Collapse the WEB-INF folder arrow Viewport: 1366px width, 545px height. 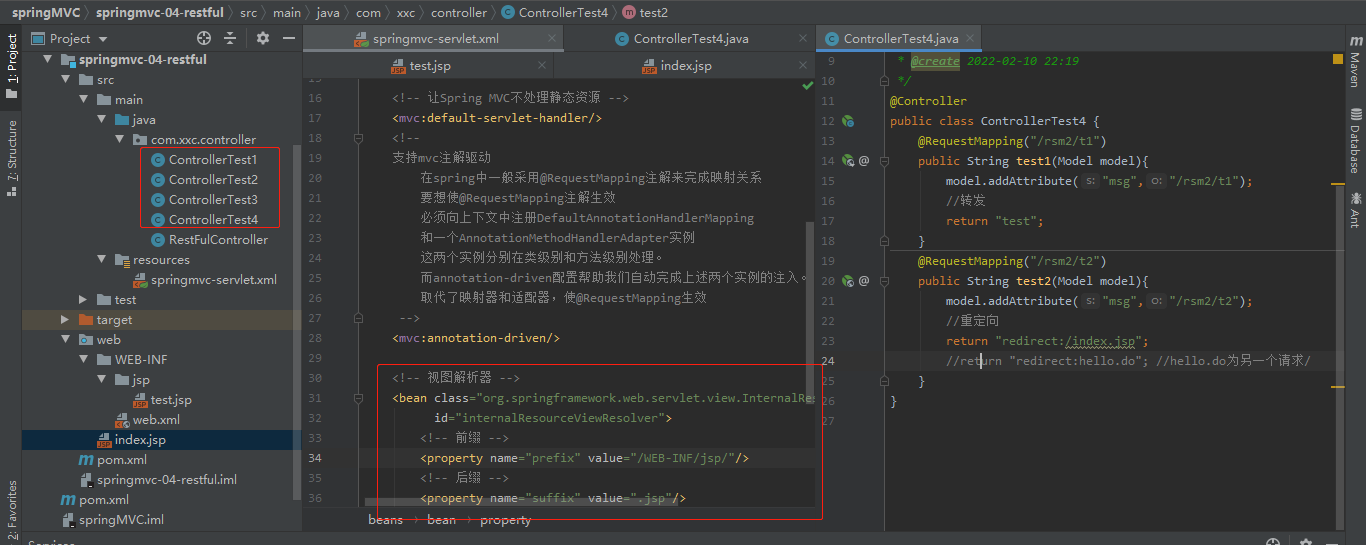click(83, 360)
